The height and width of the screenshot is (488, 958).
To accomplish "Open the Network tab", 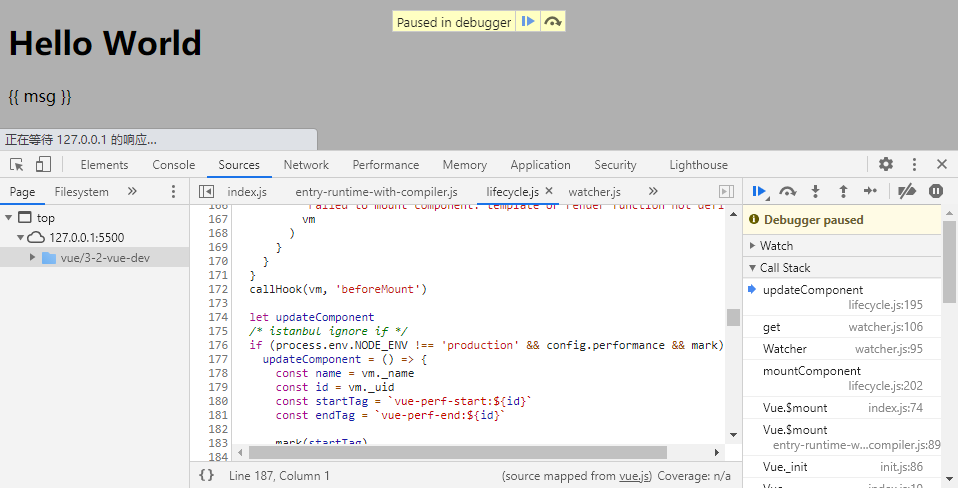I will [x=306, y=165].
